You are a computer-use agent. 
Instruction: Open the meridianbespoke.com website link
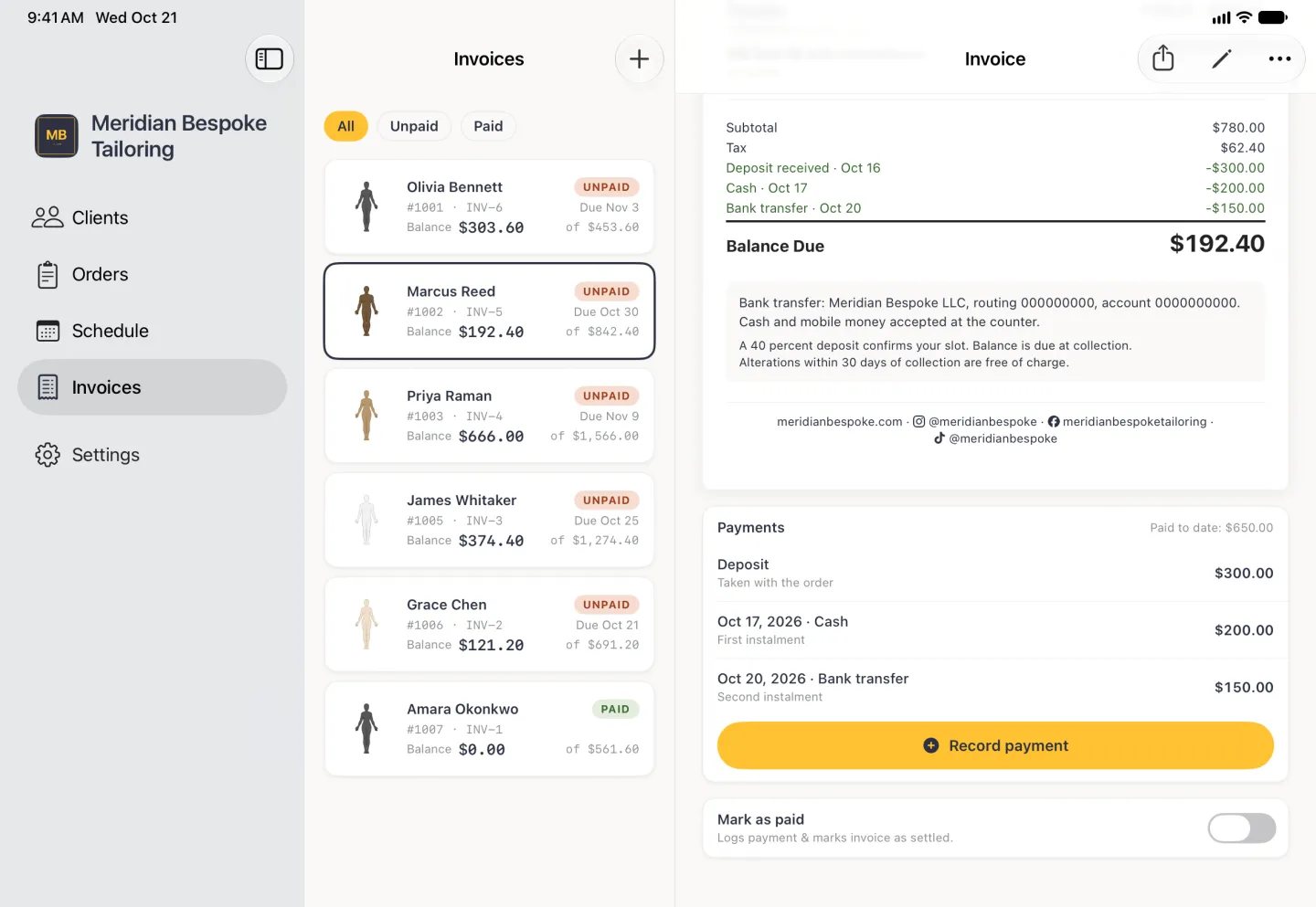point(840,422)
